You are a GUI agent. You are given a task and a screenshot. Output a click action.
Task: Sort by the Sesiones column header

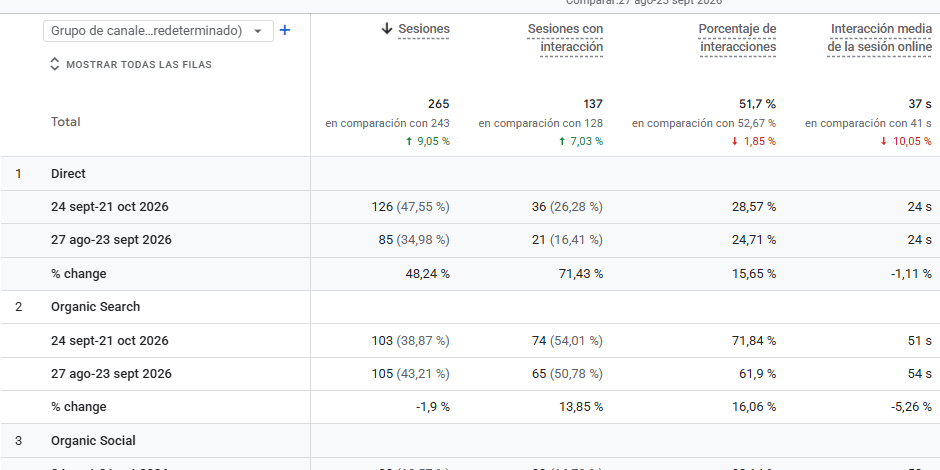pos(424,29)
